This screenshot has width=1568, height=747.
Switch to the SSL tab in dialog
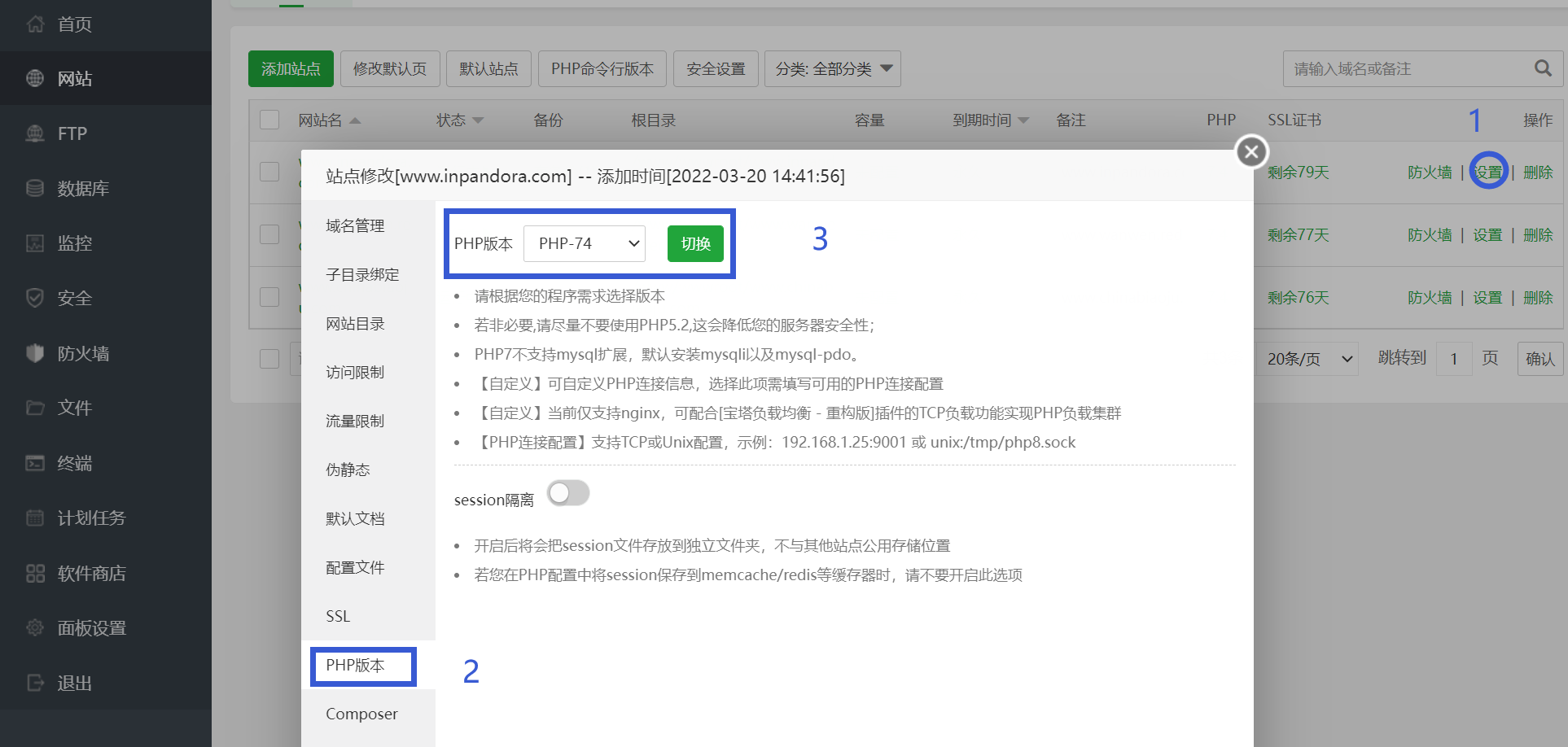tap(336, 616)
